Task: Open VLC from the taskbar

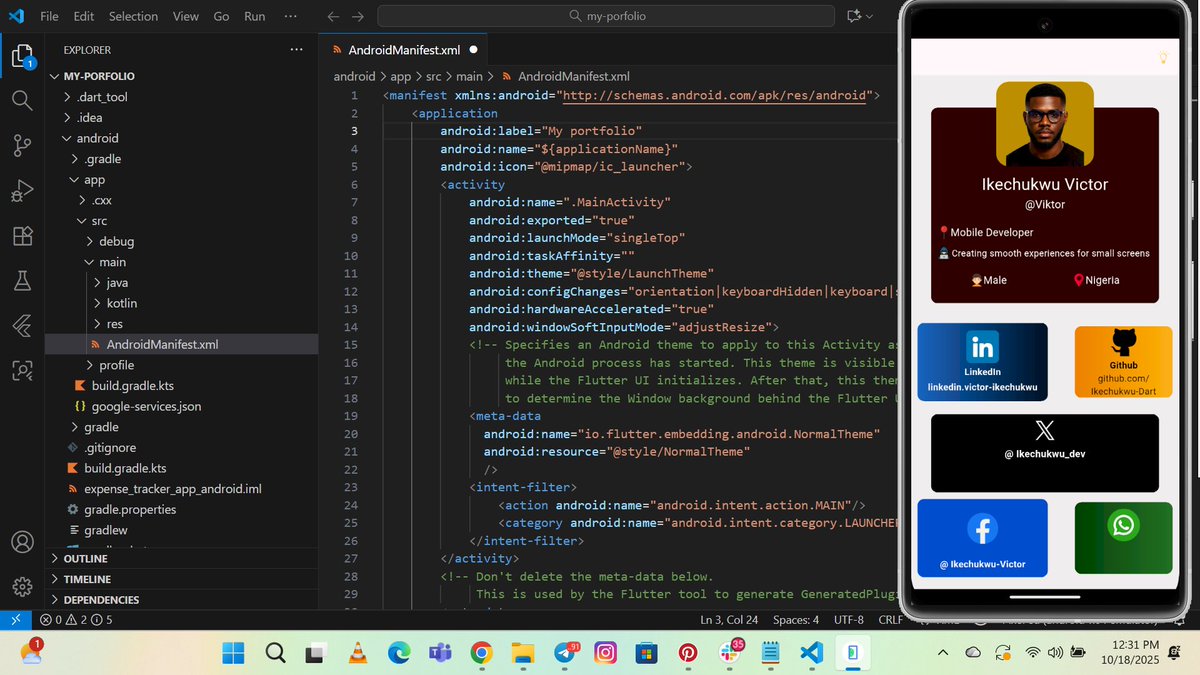Action: tap(357, 653)
